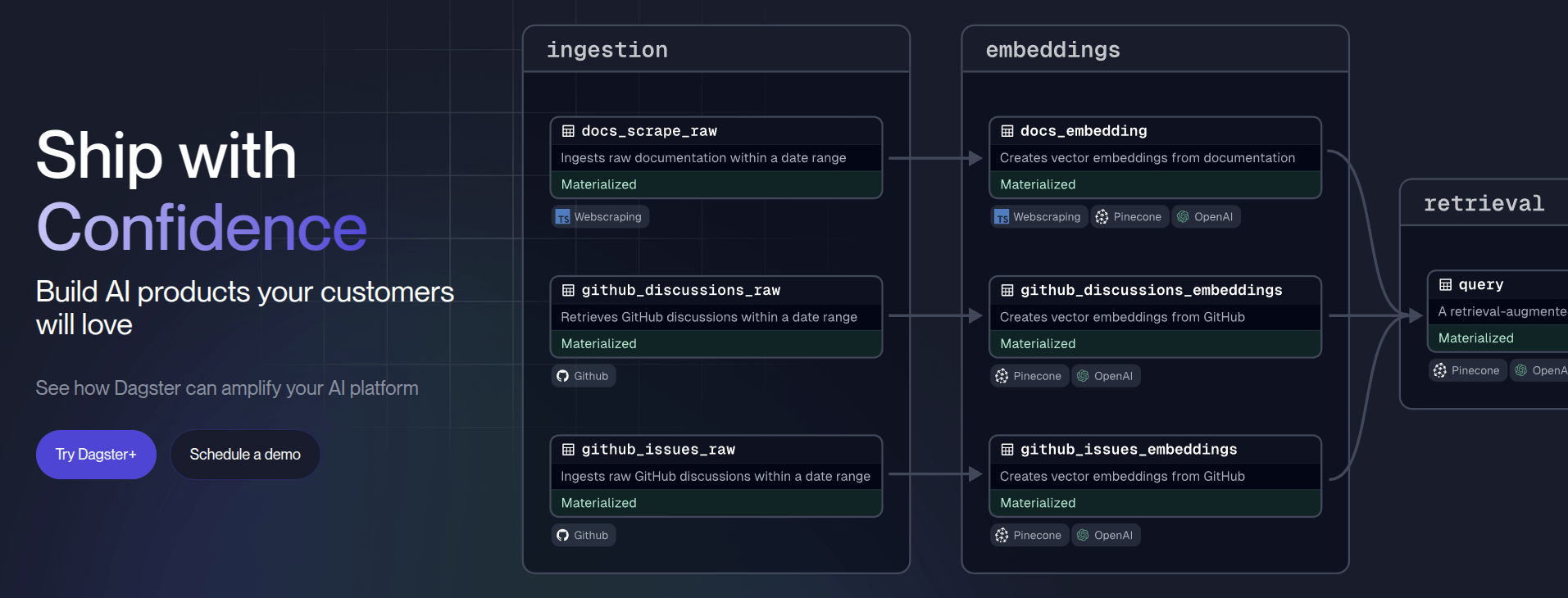Click OpenAI icon under docs_embedding

click(x=1183, y=217)
